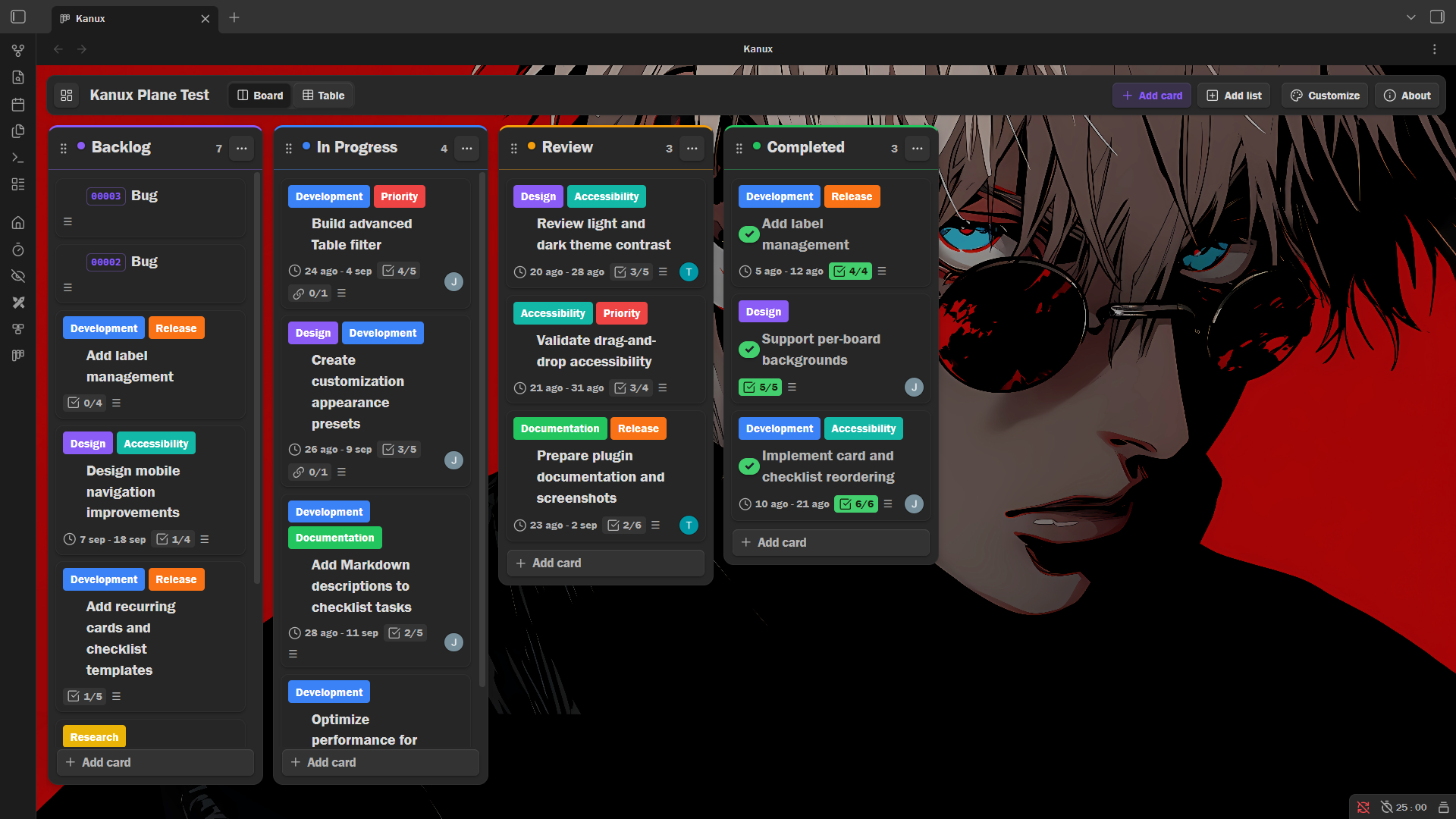Click avatar J on Support per-board backgrounds card

[914, 388]
